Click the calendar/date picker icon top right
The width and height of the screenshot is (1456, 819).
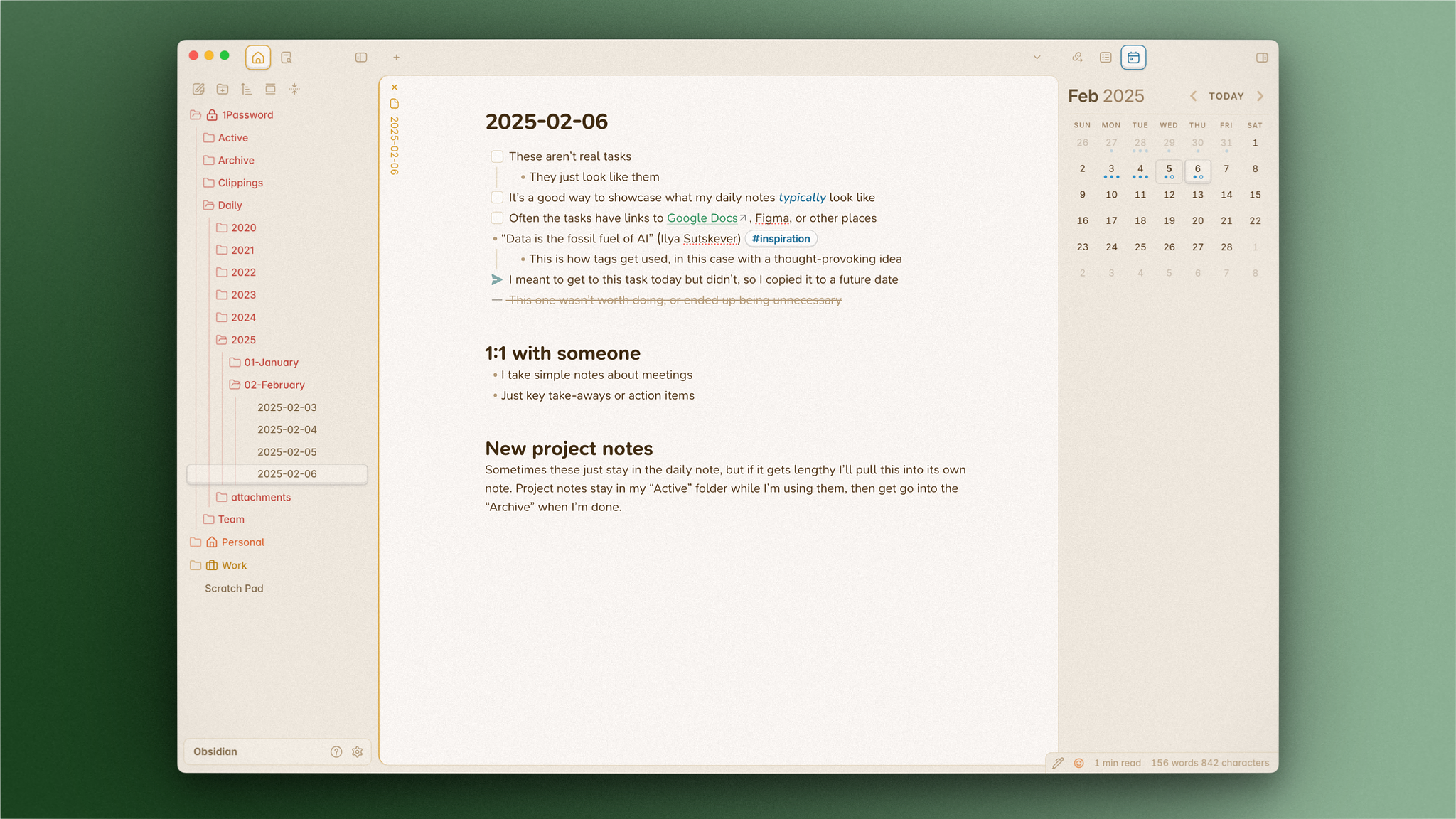click(x=1133, y=57)
